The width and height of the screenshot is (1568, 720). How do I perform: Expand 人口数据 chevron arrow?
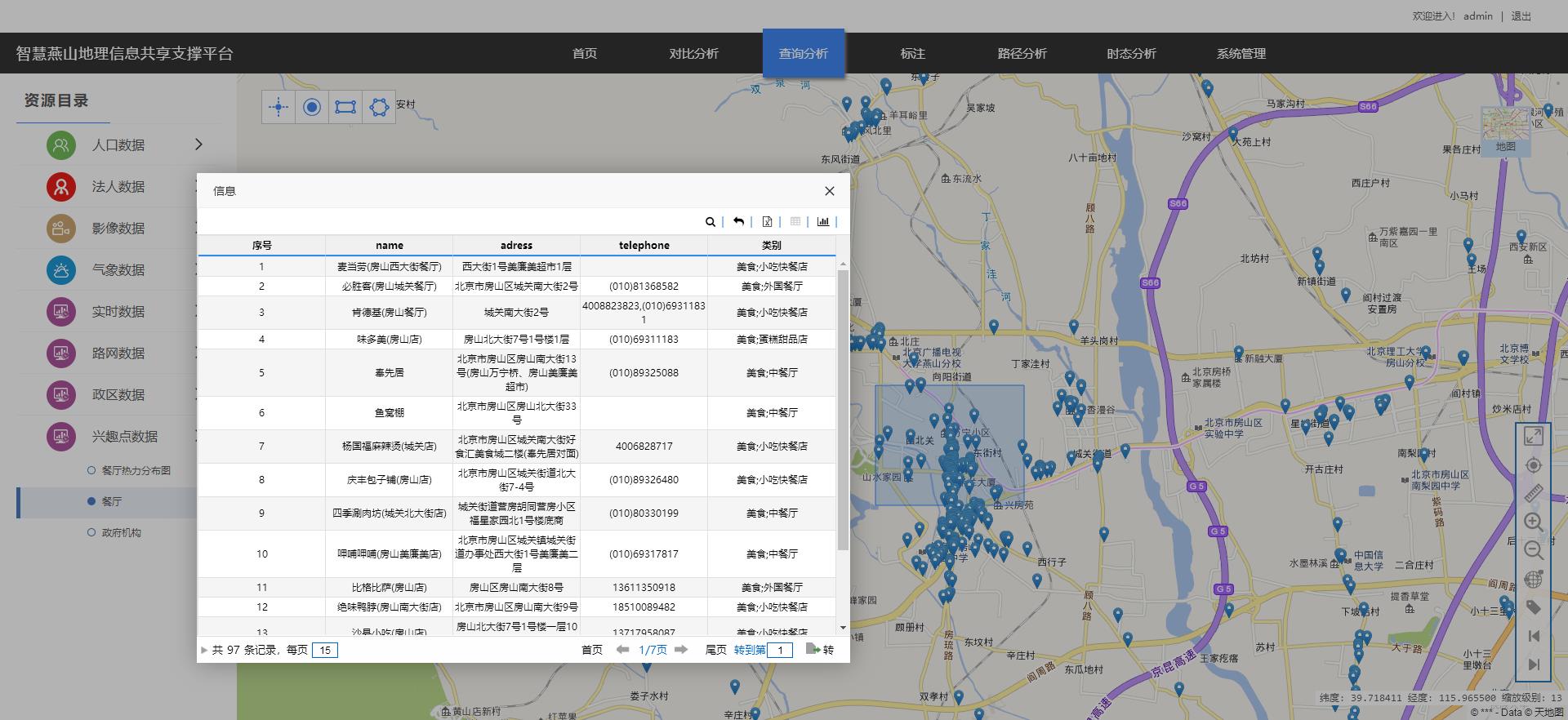(198, 144)
